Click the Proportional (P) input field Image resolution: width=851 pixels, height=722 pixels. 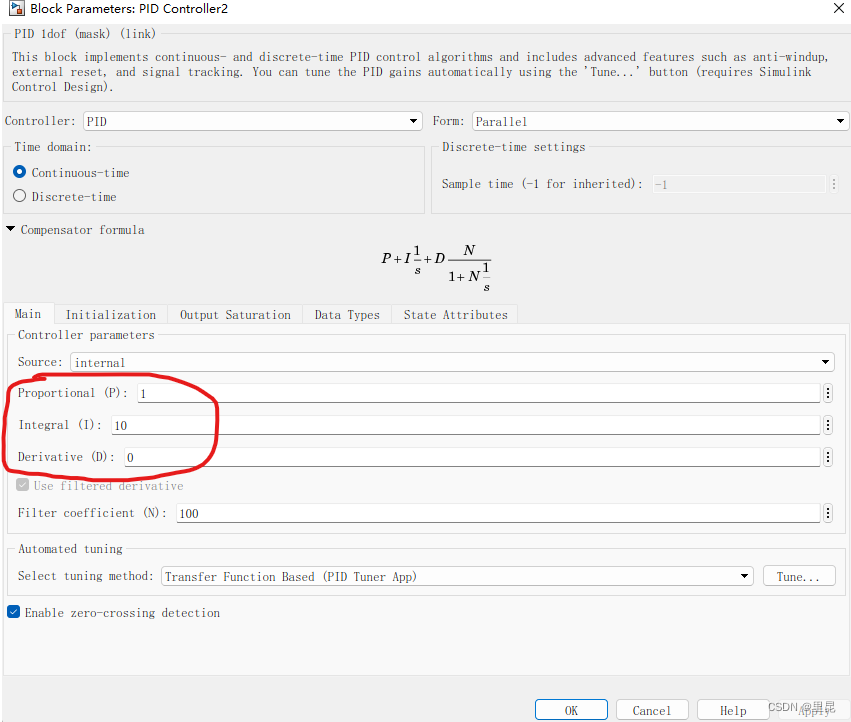pos(479,393)
